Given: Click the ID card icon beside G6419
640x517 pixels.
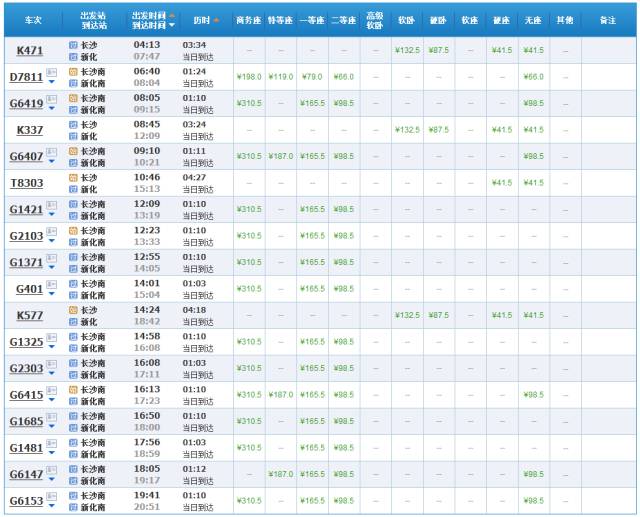Looking at the screenshot, I should click(x=51, y=99).
